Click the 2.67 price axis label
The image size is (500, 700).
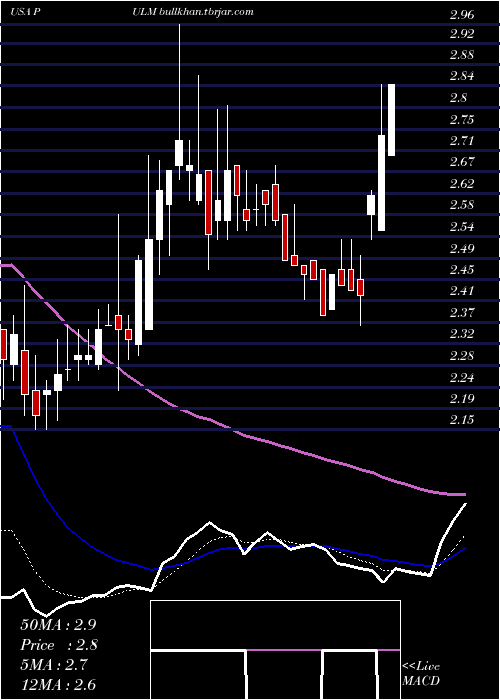(462, 162)
